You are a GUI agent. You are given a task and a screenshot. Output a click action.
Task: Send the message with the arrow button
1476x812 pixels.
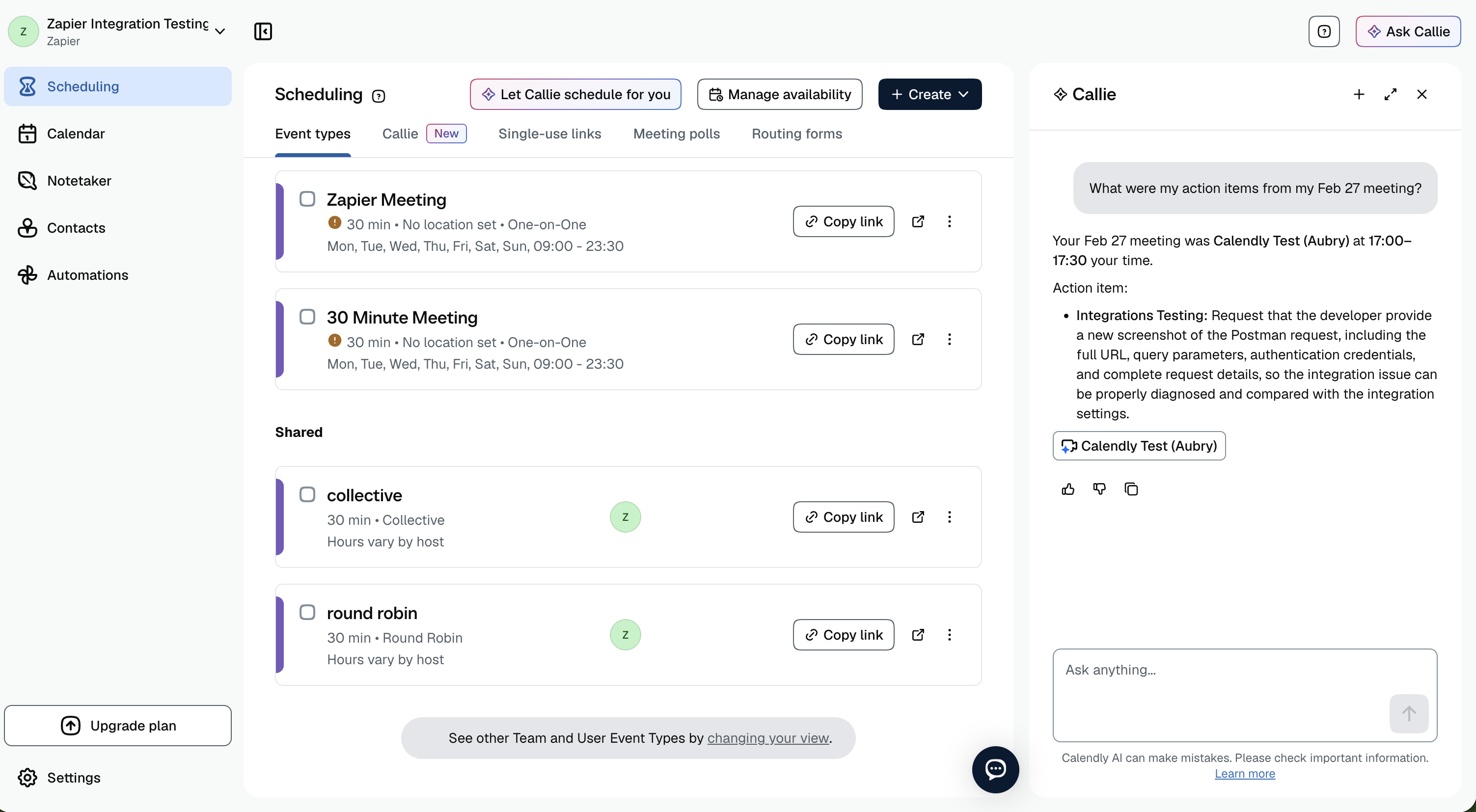(x=1408, y=713)
